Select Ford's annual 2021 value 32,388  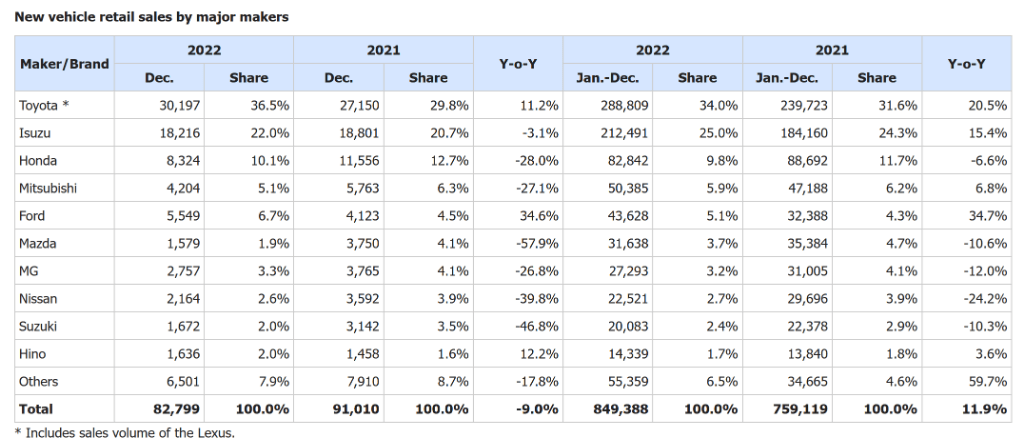[x=807, y=215]
